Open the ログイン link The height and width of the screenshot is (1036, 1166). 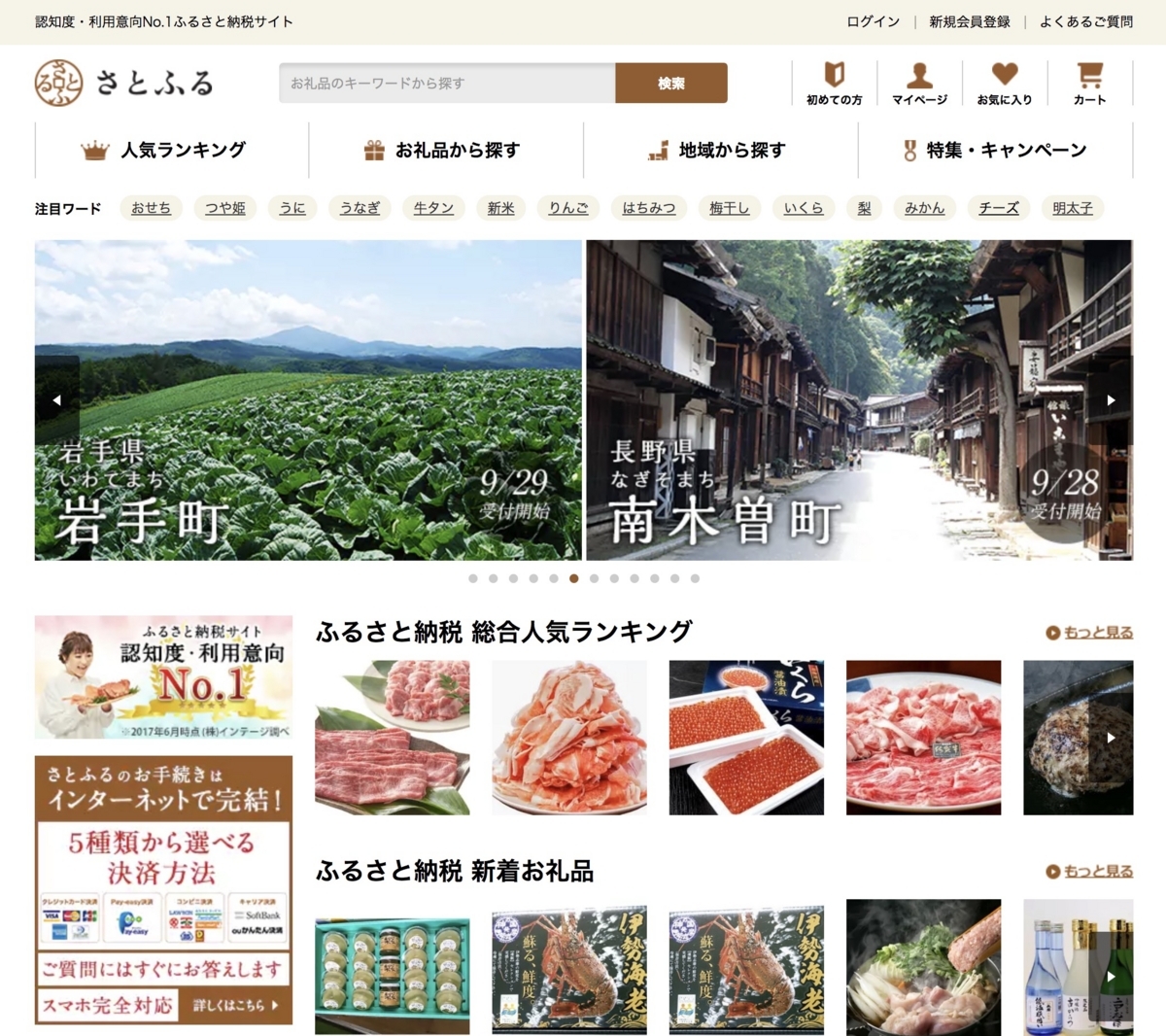(x=872, y=19)
